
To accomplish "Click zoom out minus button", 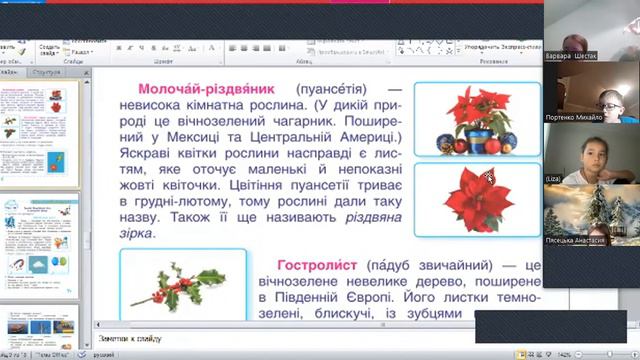I will (578, 355).
